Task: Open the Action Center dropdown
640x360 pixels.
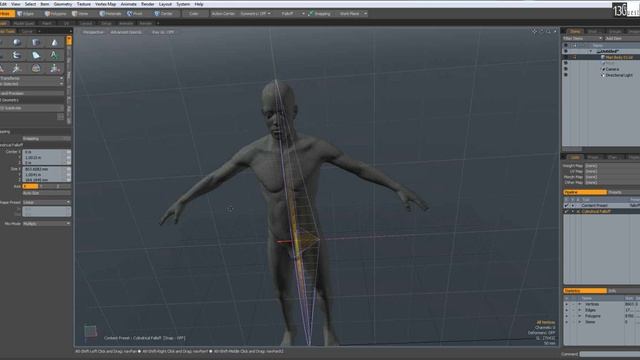Action: tap(223, 13)
